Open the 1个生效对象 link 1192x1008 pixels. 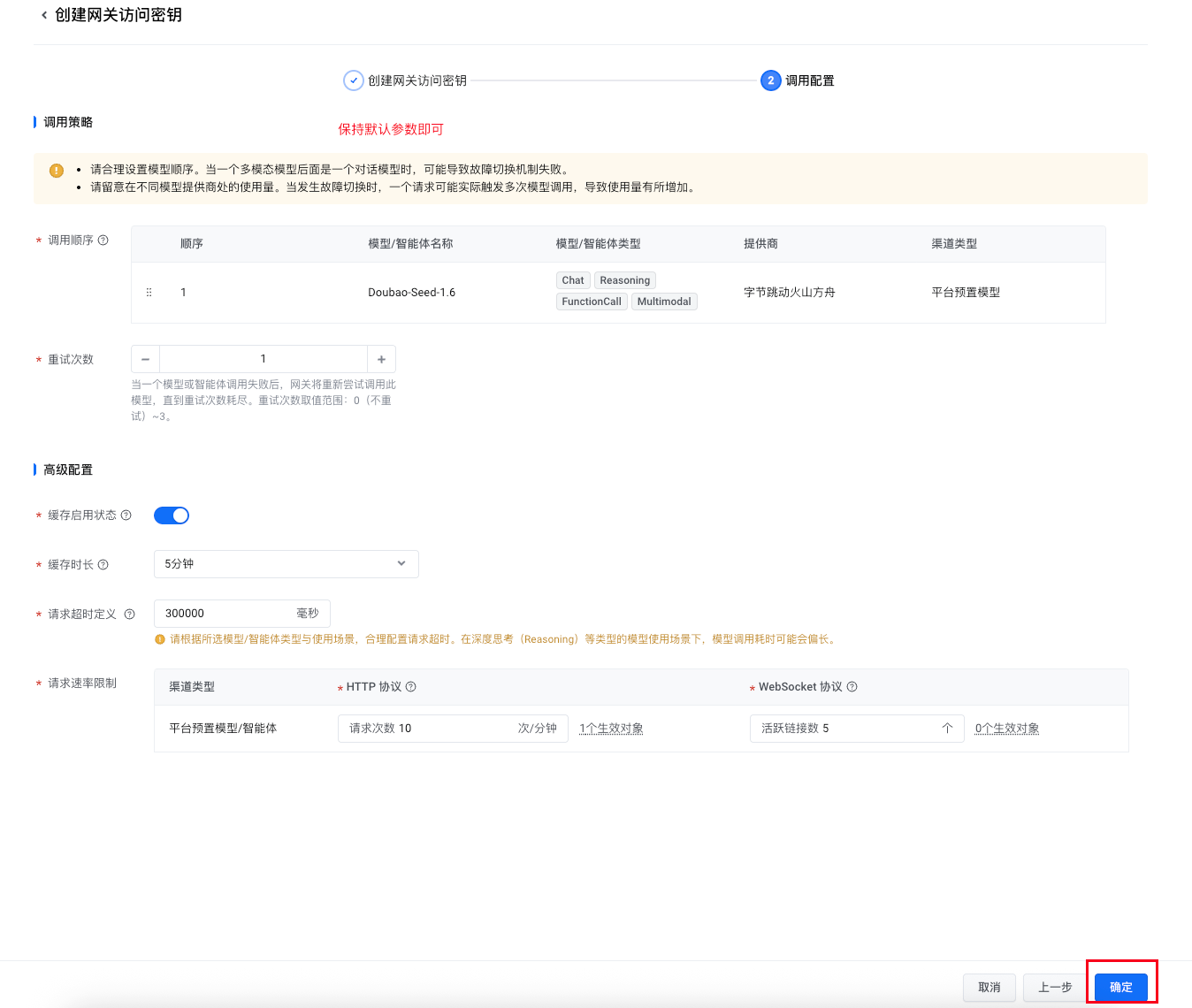(611, 729)
